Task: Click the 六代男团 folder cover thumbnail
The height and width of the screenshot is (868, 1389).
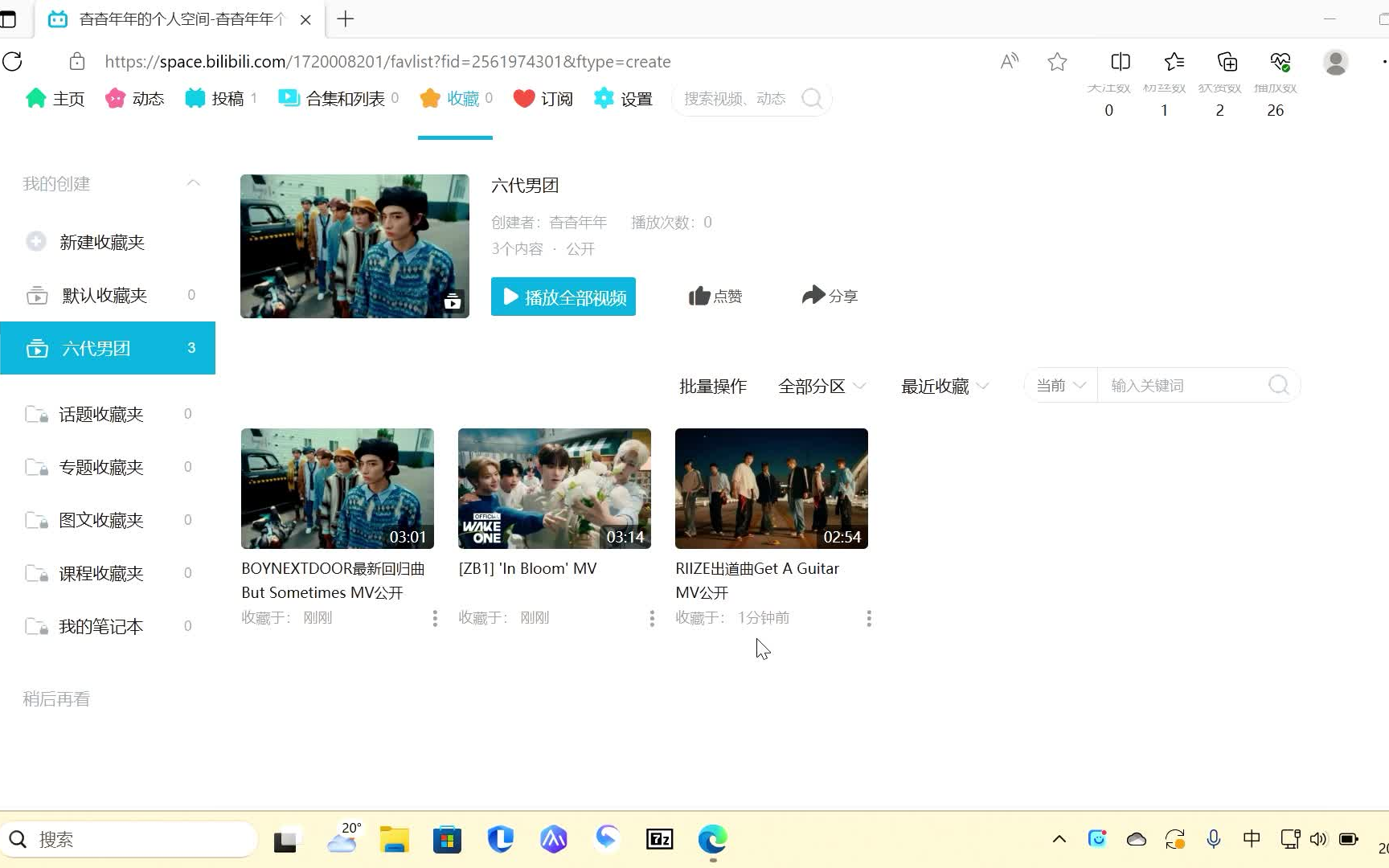Action: (x=354, y=246)
